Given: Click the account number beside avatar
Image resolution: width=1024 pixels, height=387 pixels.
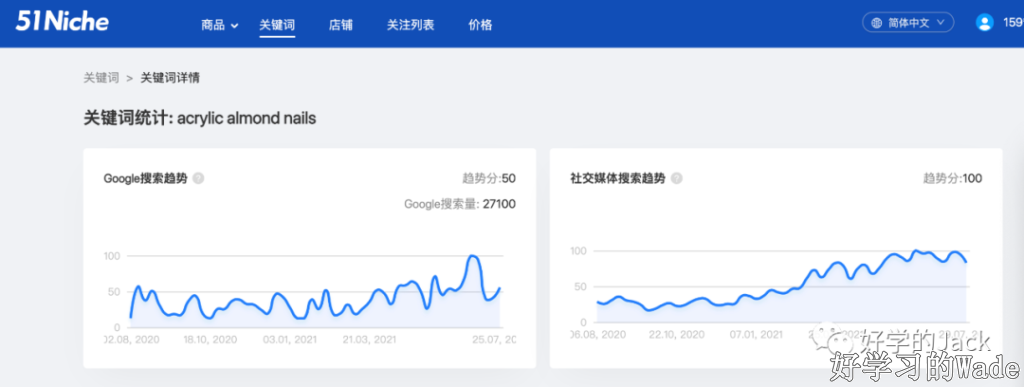Looking at the screenshot, I should [x=1013, y=23].
